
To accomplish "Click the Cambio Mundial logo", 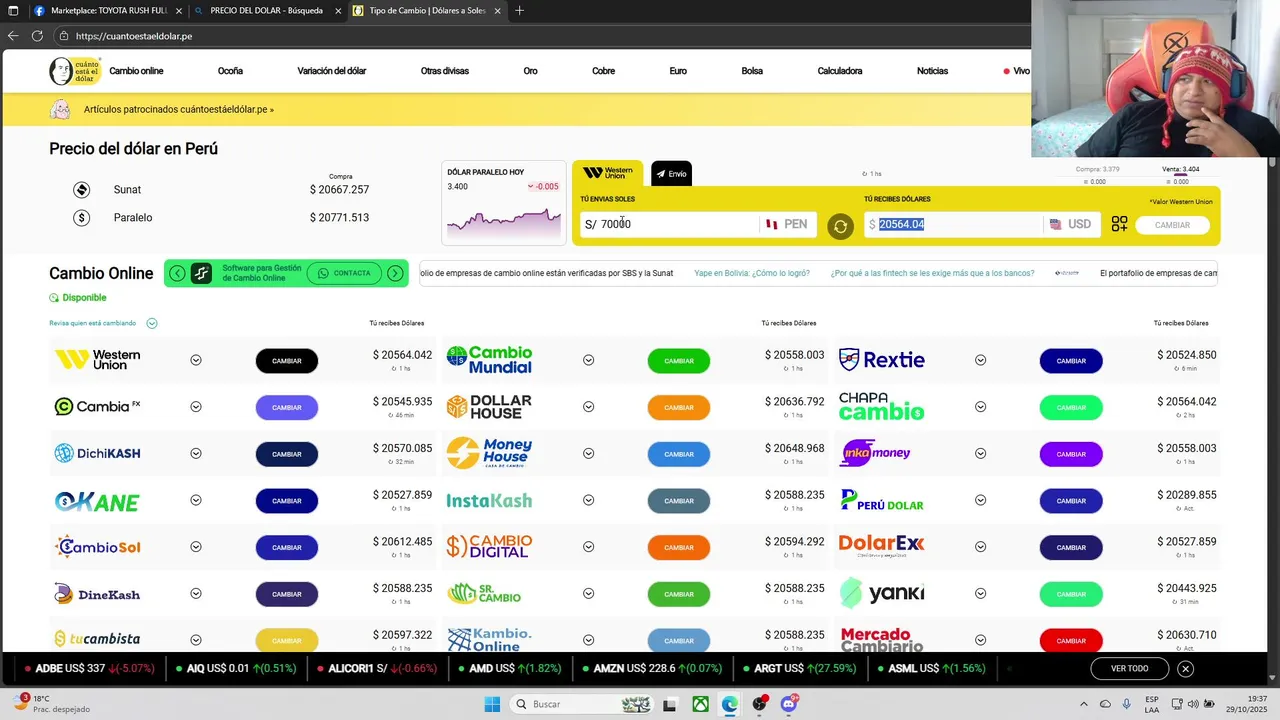I will coord(489,360).
